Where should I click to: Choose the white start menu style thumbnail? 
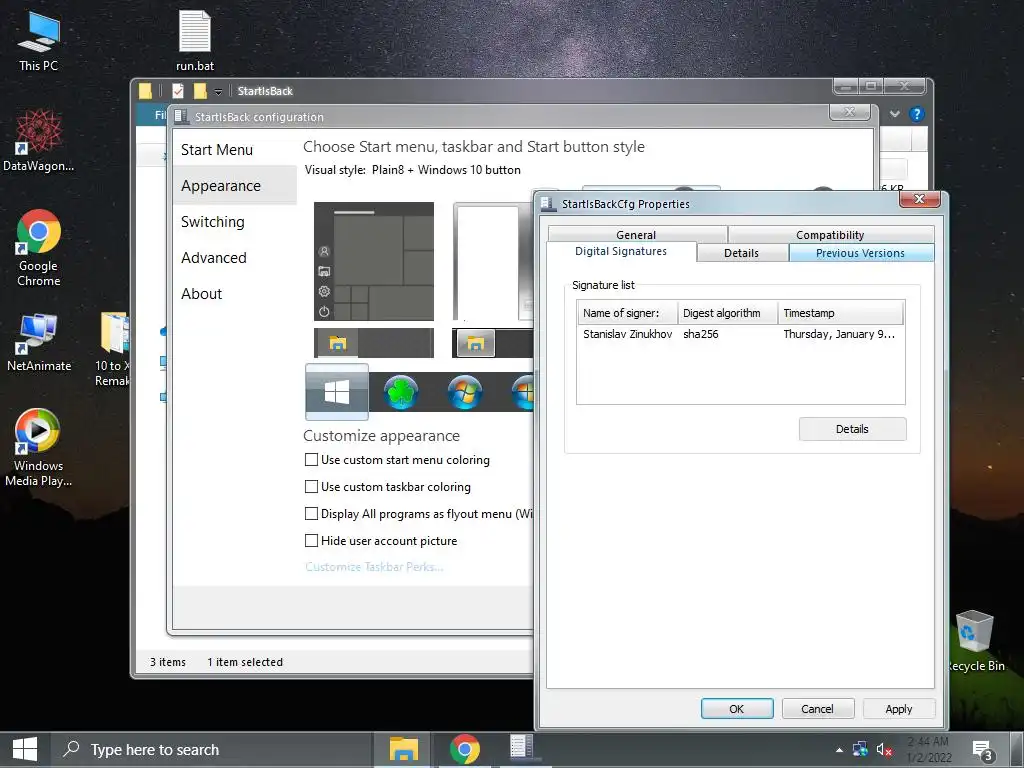click(x=493, y=261)
